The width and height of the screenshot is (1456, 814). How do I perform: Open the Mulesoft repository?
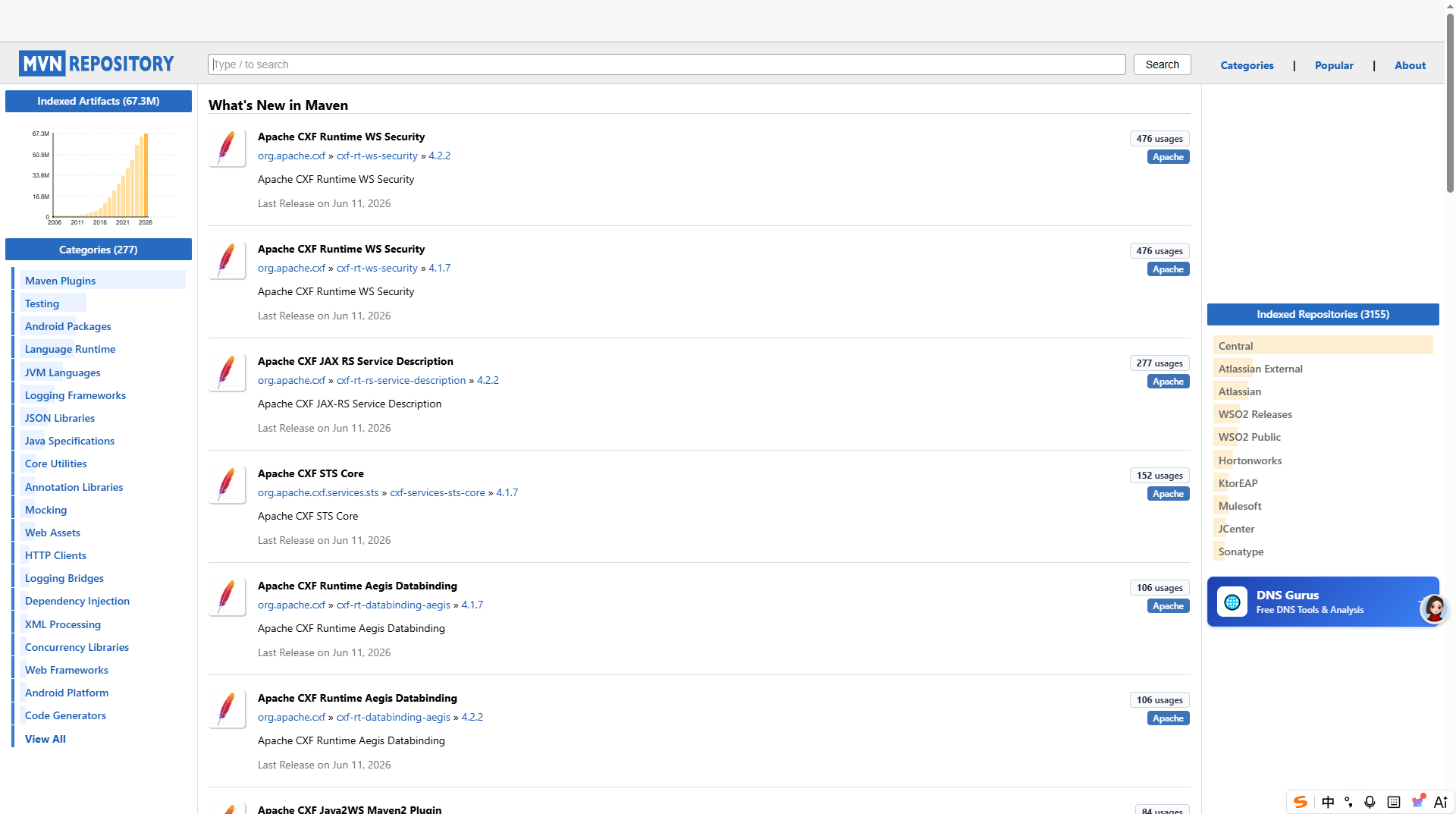(1240, 506)
